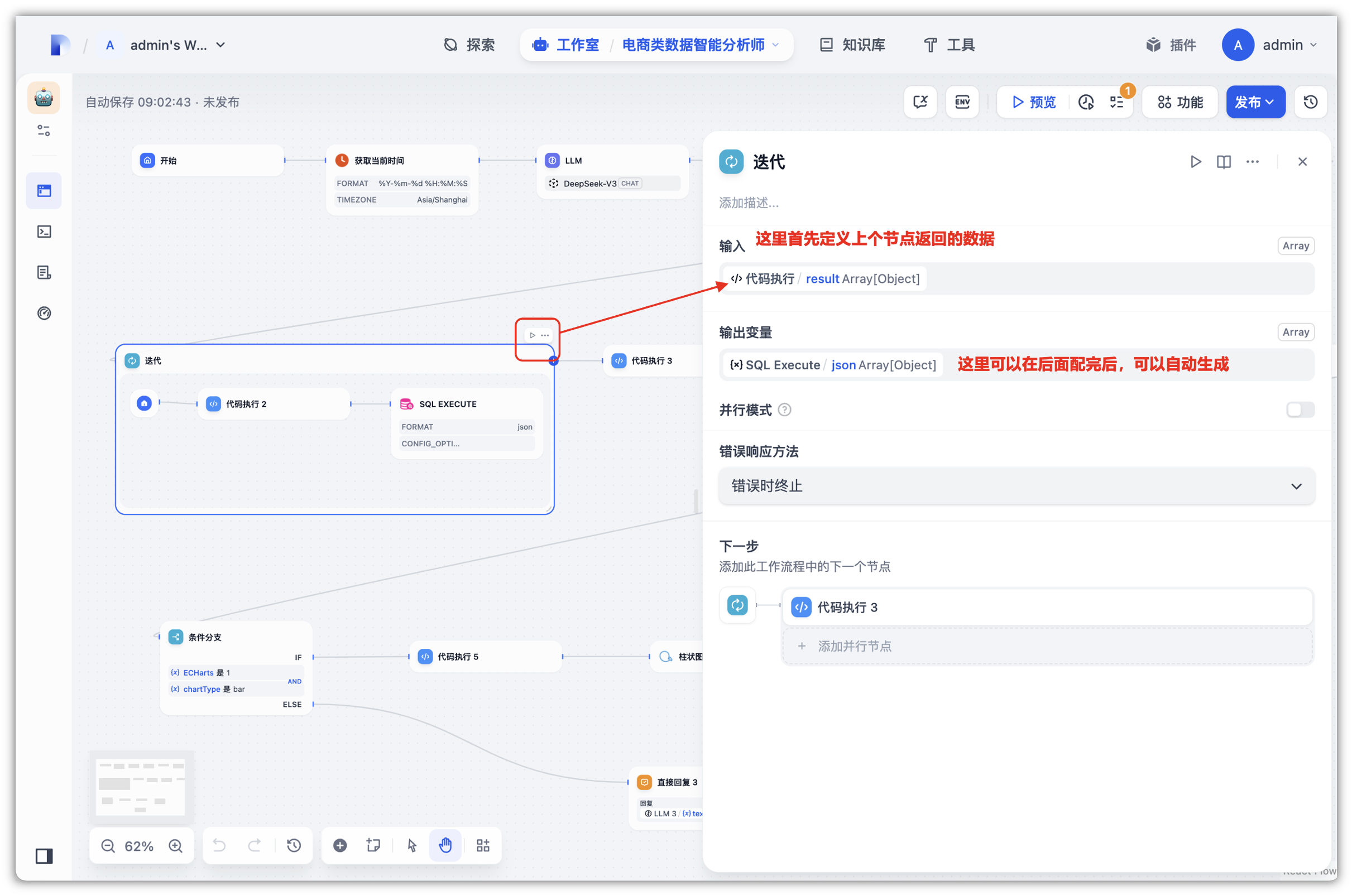Screen dimensions: 1352x896
Task: Open the 探索 tab
Action: (469, 45)
